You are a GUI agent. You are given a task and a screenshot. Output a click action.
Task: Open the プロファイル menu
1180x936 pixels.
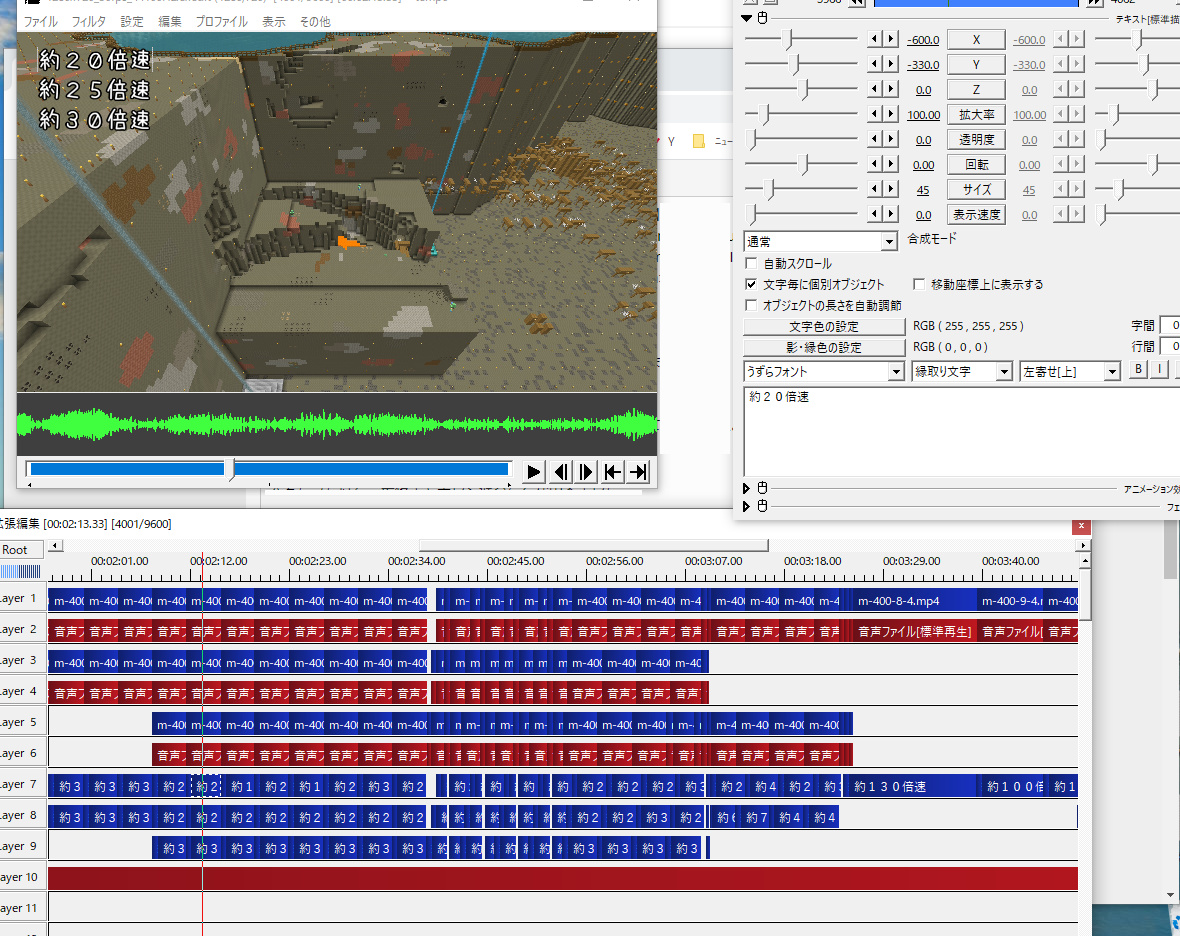[221, 22]
